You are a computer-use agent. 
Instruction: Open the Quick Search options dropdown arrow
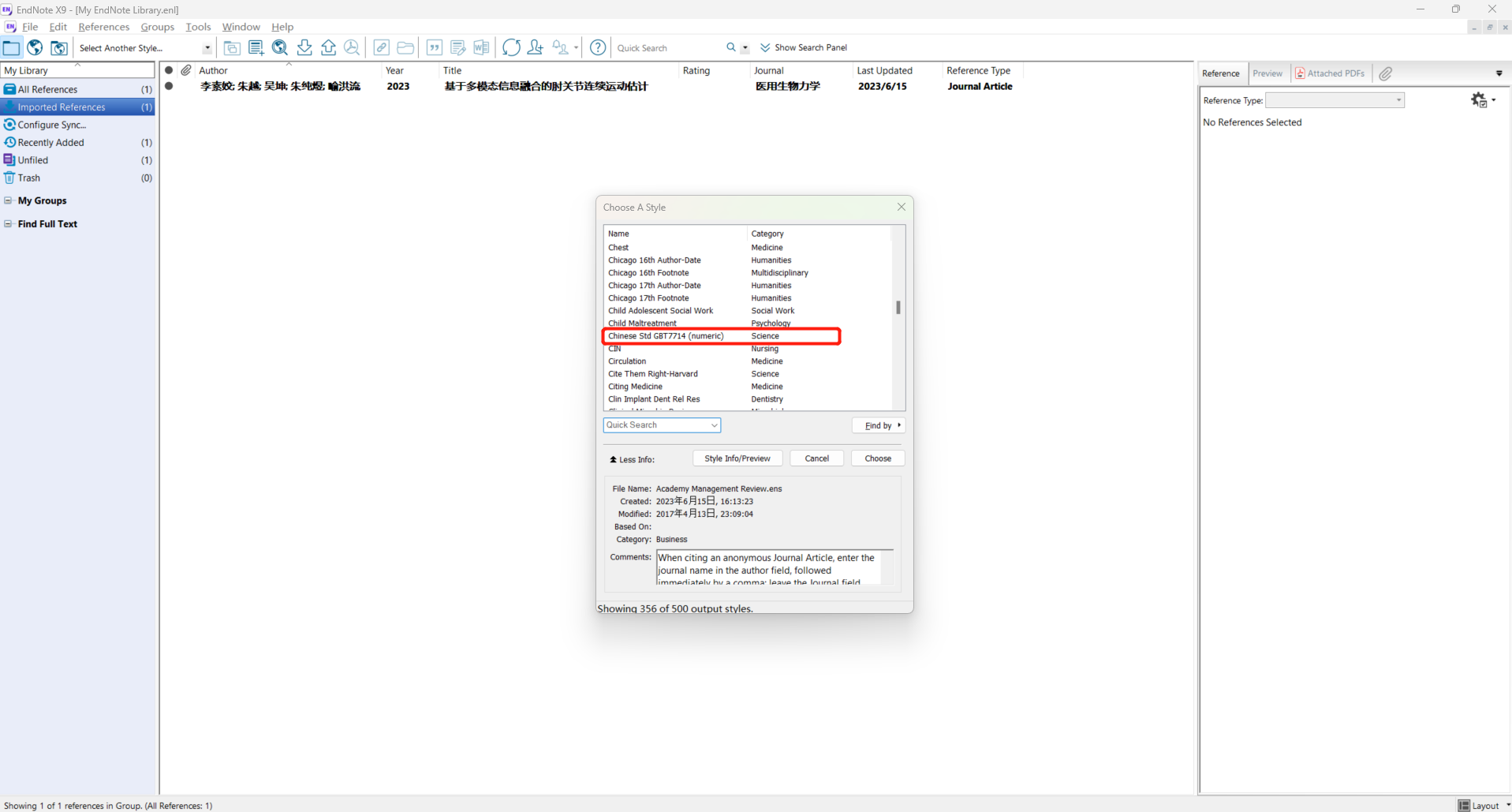[745, 47]
